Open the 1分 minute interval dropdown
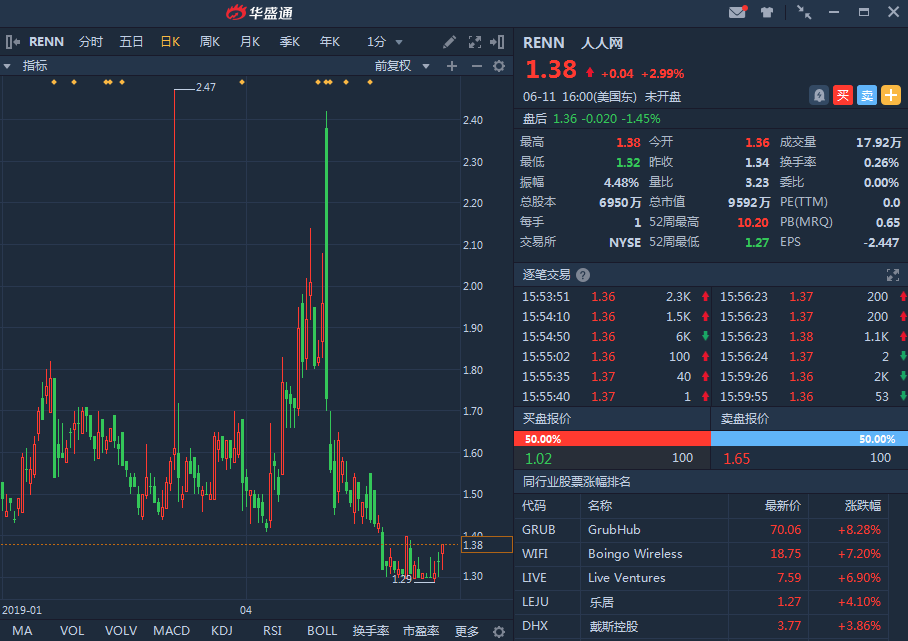 click(385, 42)
